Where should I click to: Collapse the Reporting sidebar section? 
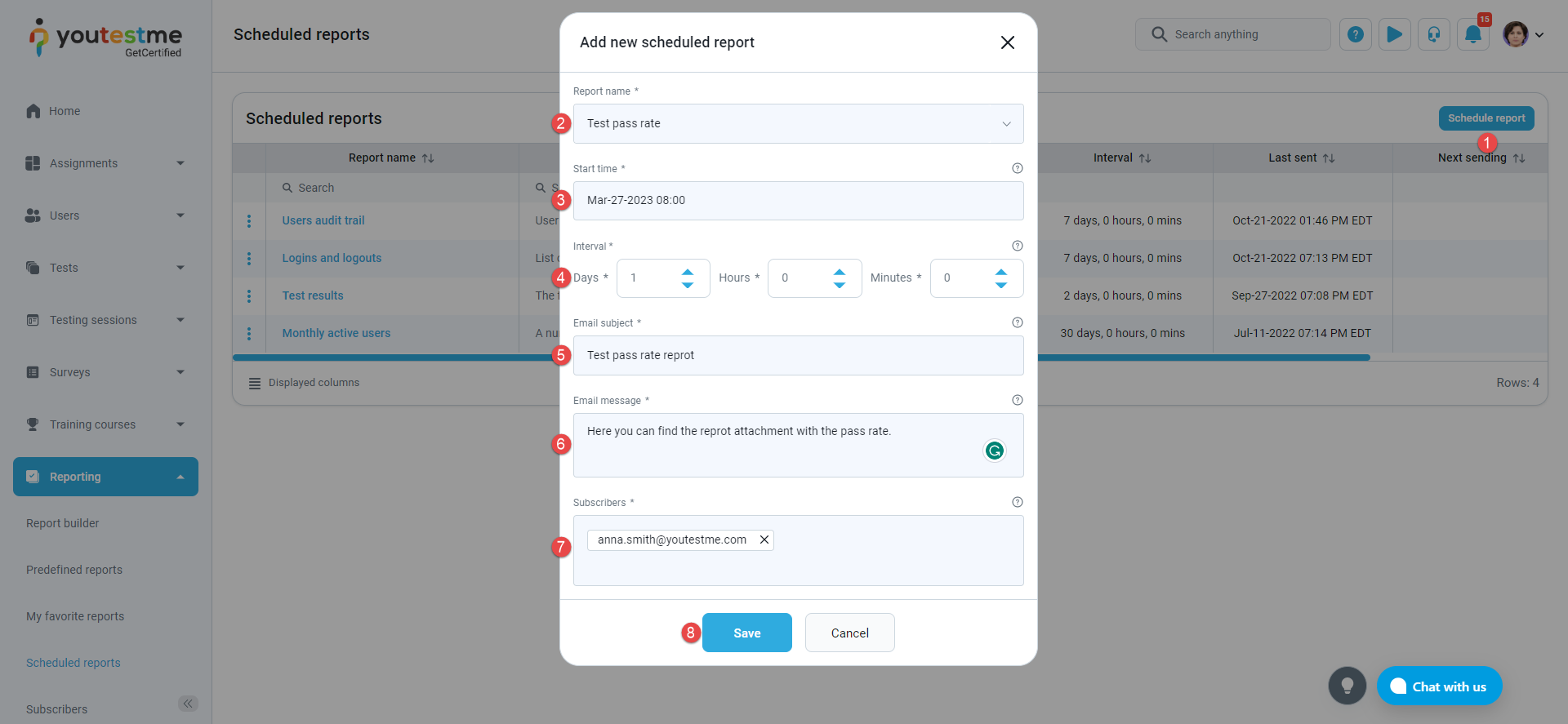click(180, 477)
